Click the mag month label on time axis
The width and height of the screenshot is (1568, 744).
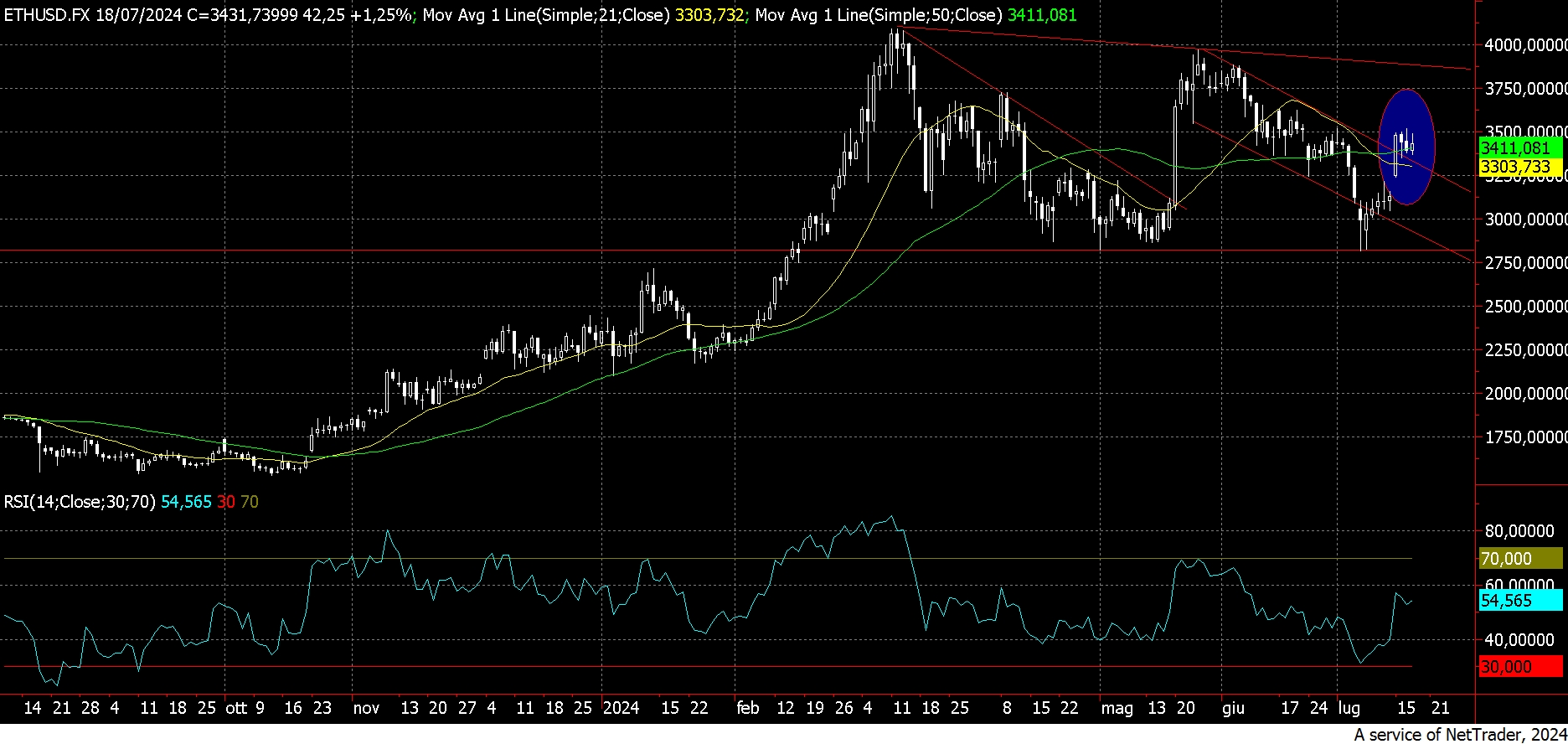point(1117,708)
